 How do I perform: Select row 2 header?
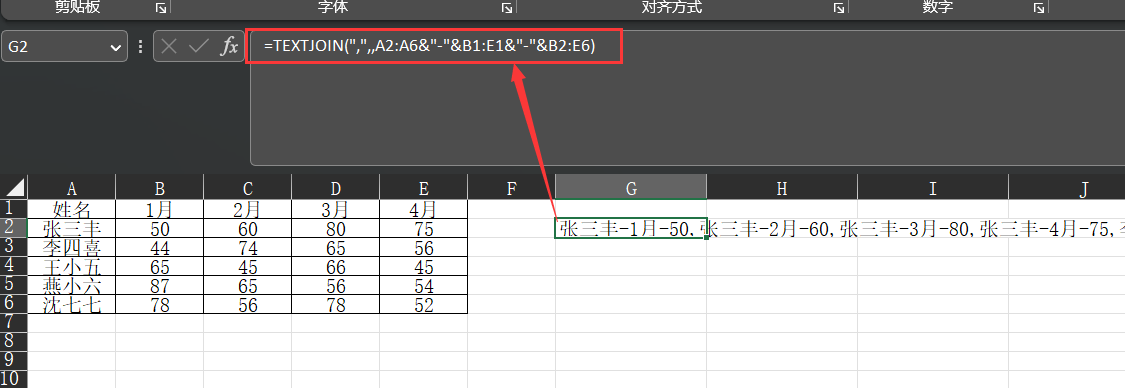tap(14, 228)
